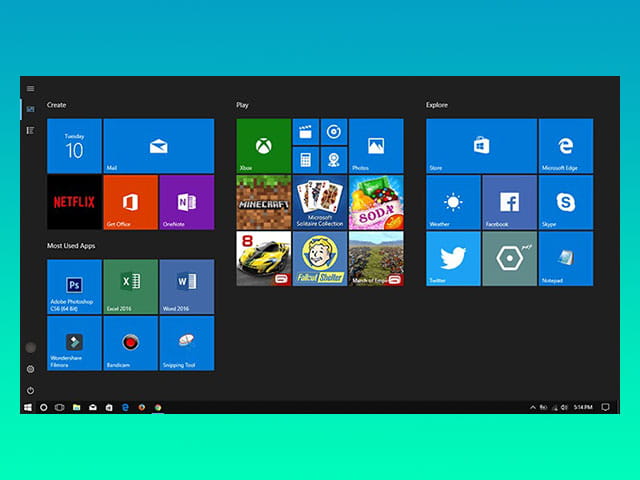Open Settings gear in Start sidebar
The width and height of the screenshot is (640, 480).
click(31, 369)
